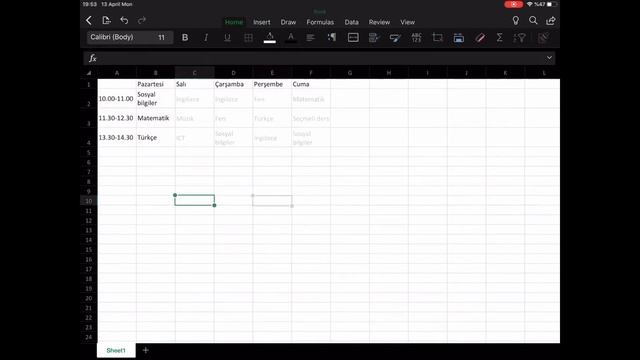Tap the fx insert function icon
Screen dimensions: 640x360
pos(93,58)
